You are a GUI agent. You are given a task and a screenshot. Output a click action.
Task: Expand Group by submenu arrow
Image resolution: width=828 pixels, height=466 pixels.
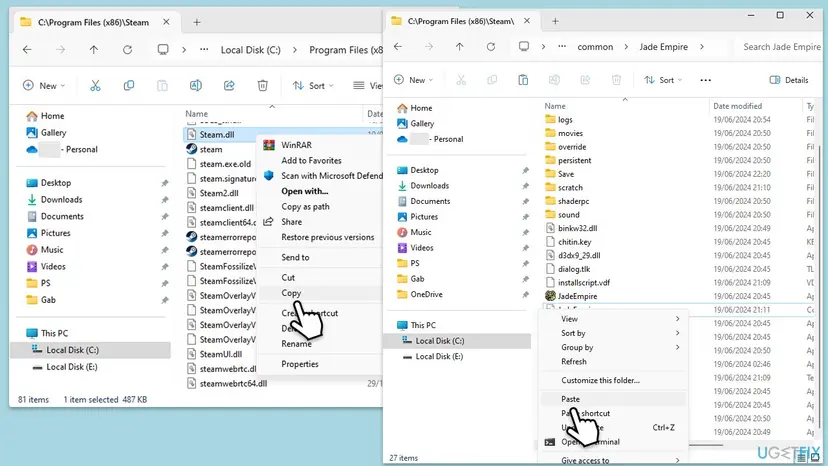(678, 347)
